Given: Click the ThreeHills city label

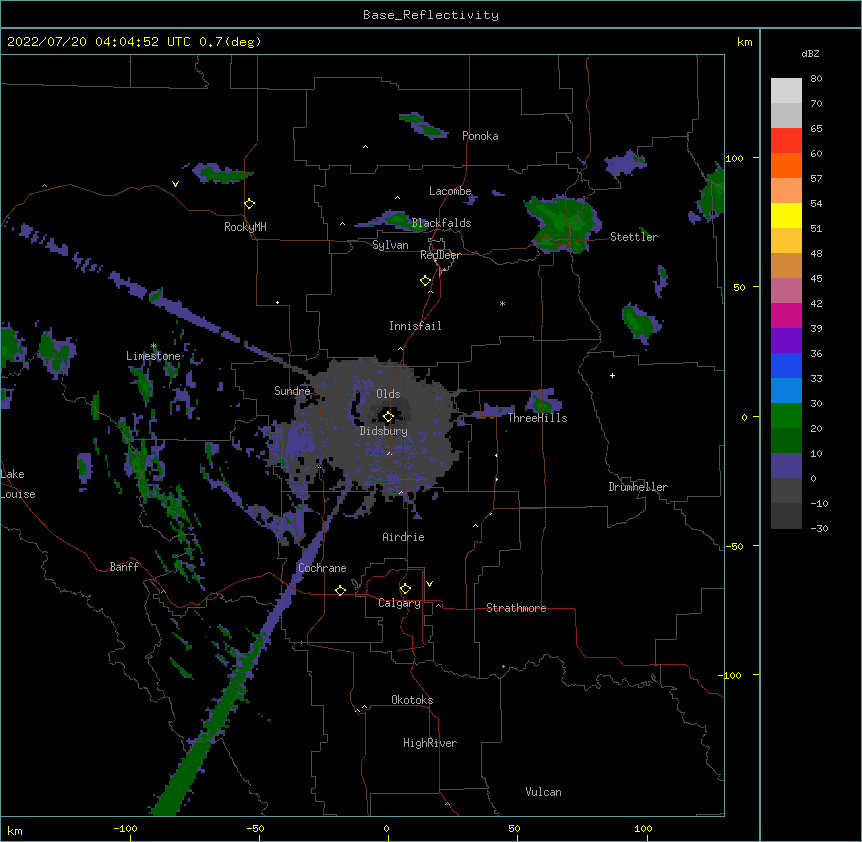Looking at the screenshot, I should 537,418.
